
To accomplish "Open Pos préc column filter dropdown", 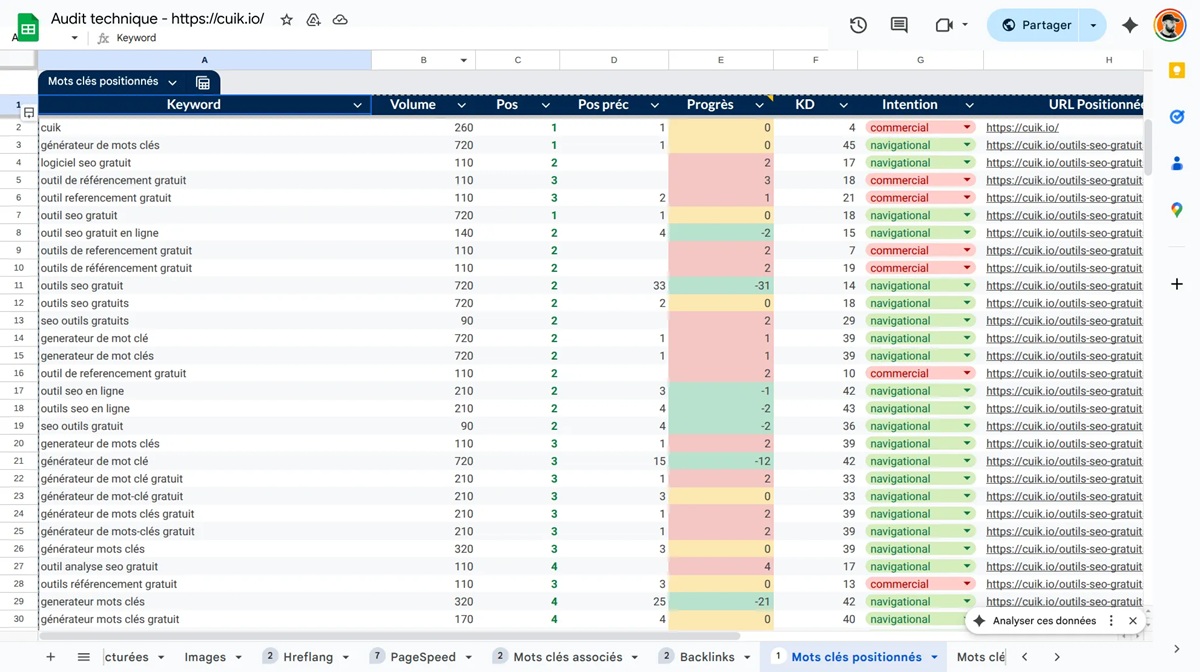I will [x=655, y=105].
